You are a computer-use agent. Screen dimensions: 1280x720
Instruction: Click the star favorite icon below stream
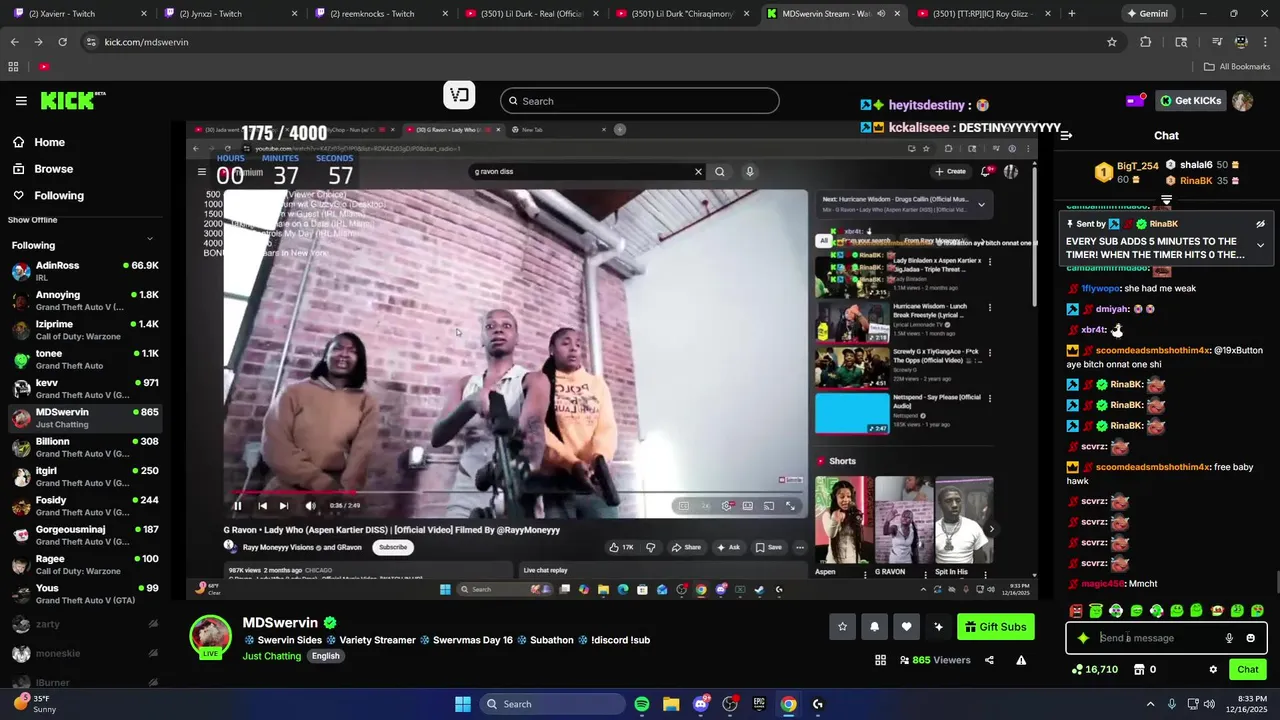tap(842, 627)
